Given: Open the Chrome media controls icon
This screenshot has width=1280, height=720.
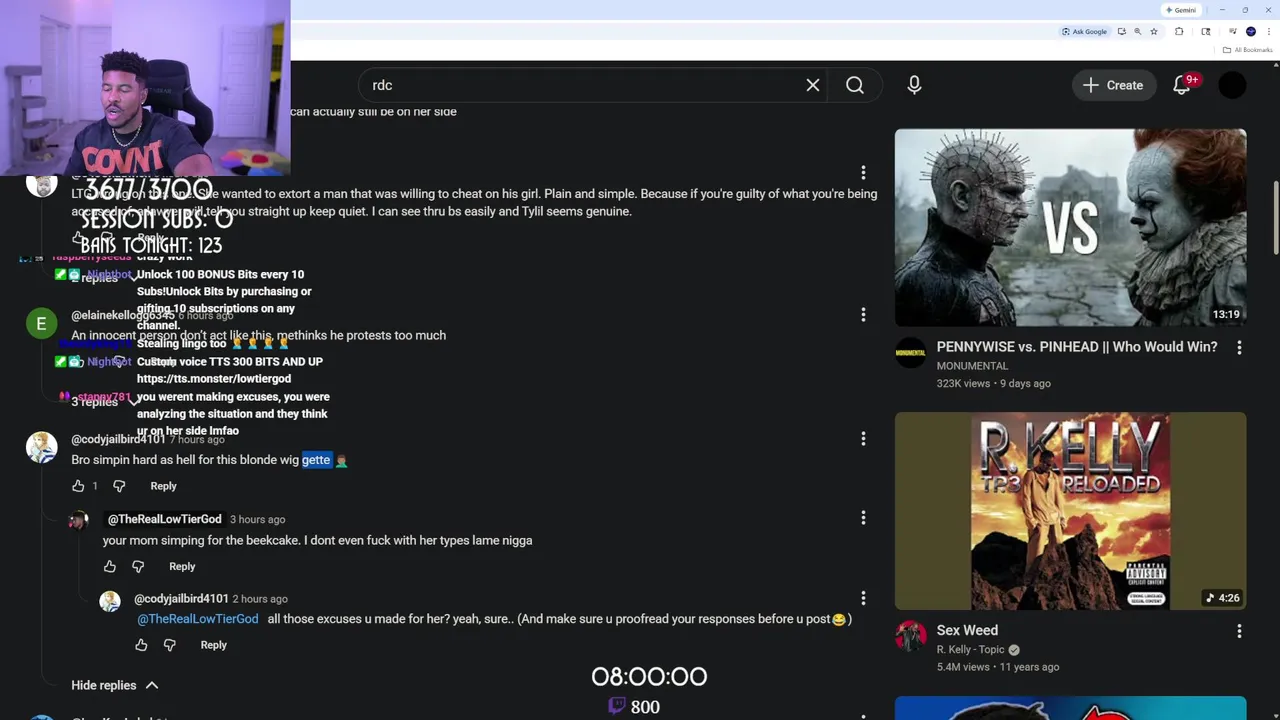Looking at the screenshot, I should click(x=1232, y=32).
